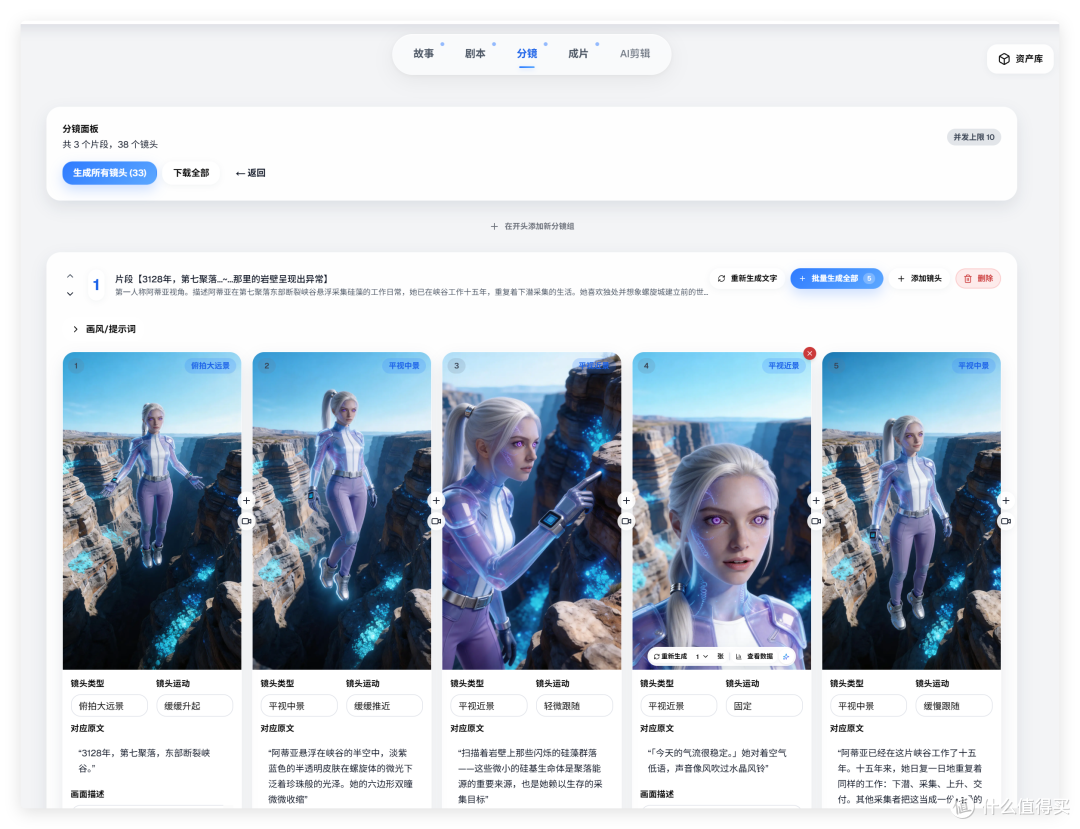This screenshot has width=1080, height=829.
Task: Edit shot 2 镜头运动 field 缓缓推近
Action: point(384,706)
